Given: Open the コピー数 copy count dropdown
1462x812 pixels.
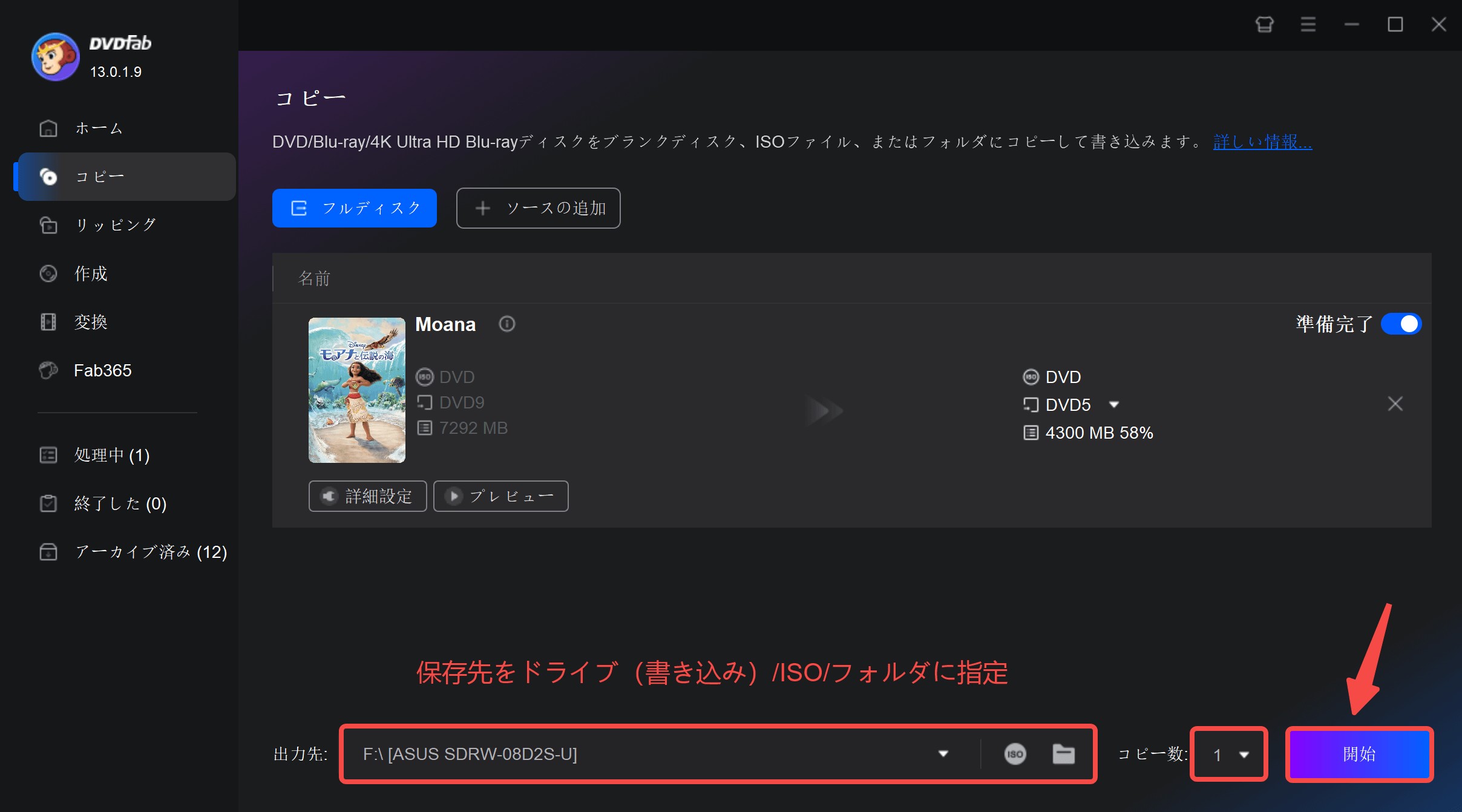Looking at the screenshot, I should (x=1244, y=755).
